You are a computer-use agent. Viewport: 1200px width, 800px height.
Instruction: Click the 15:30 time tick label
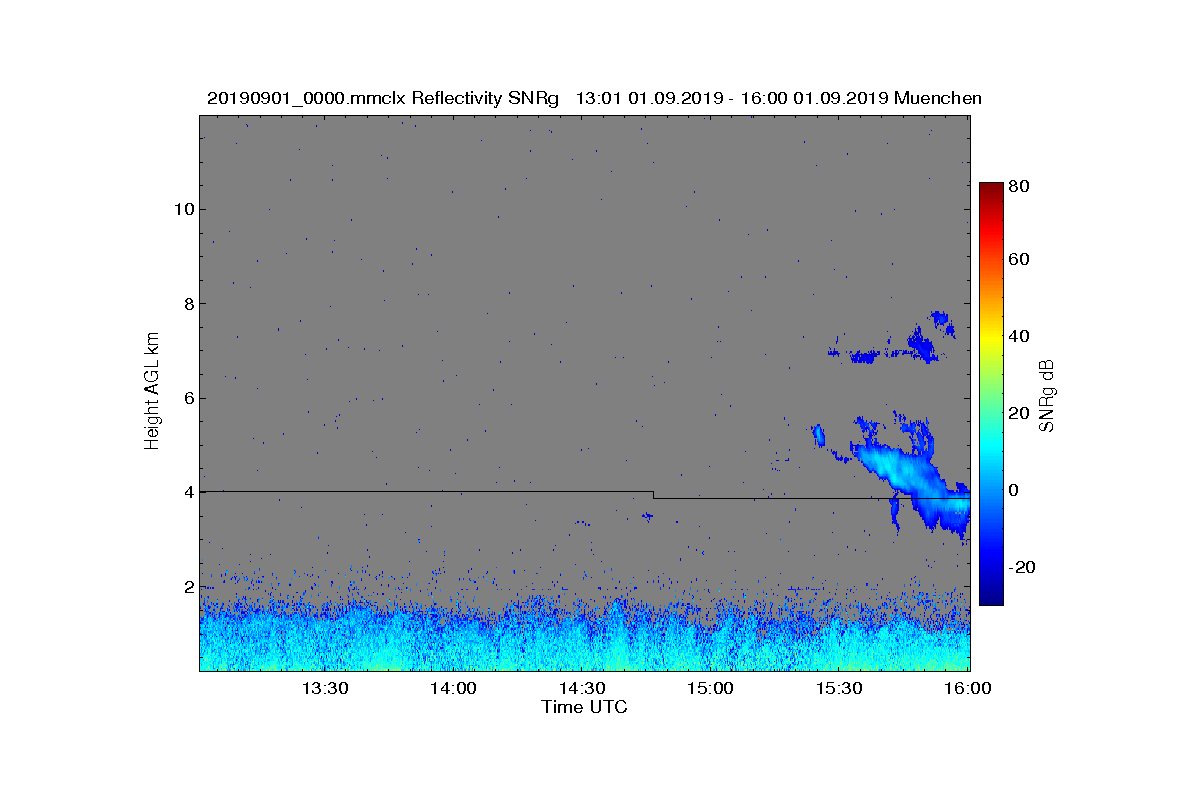coord(840,688)
